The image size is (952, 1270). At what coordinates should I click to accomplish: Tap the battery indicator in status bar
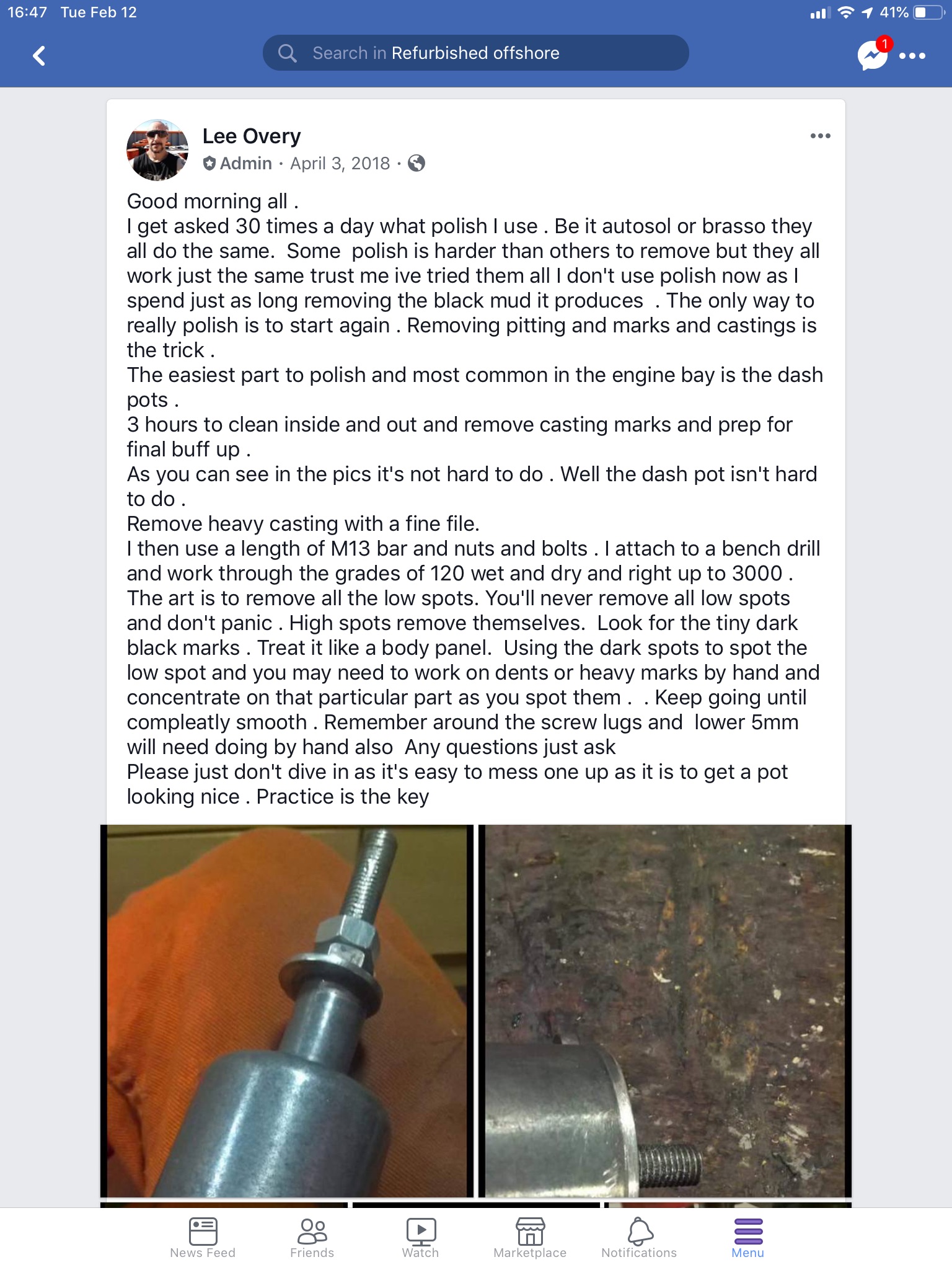(928, 12)
